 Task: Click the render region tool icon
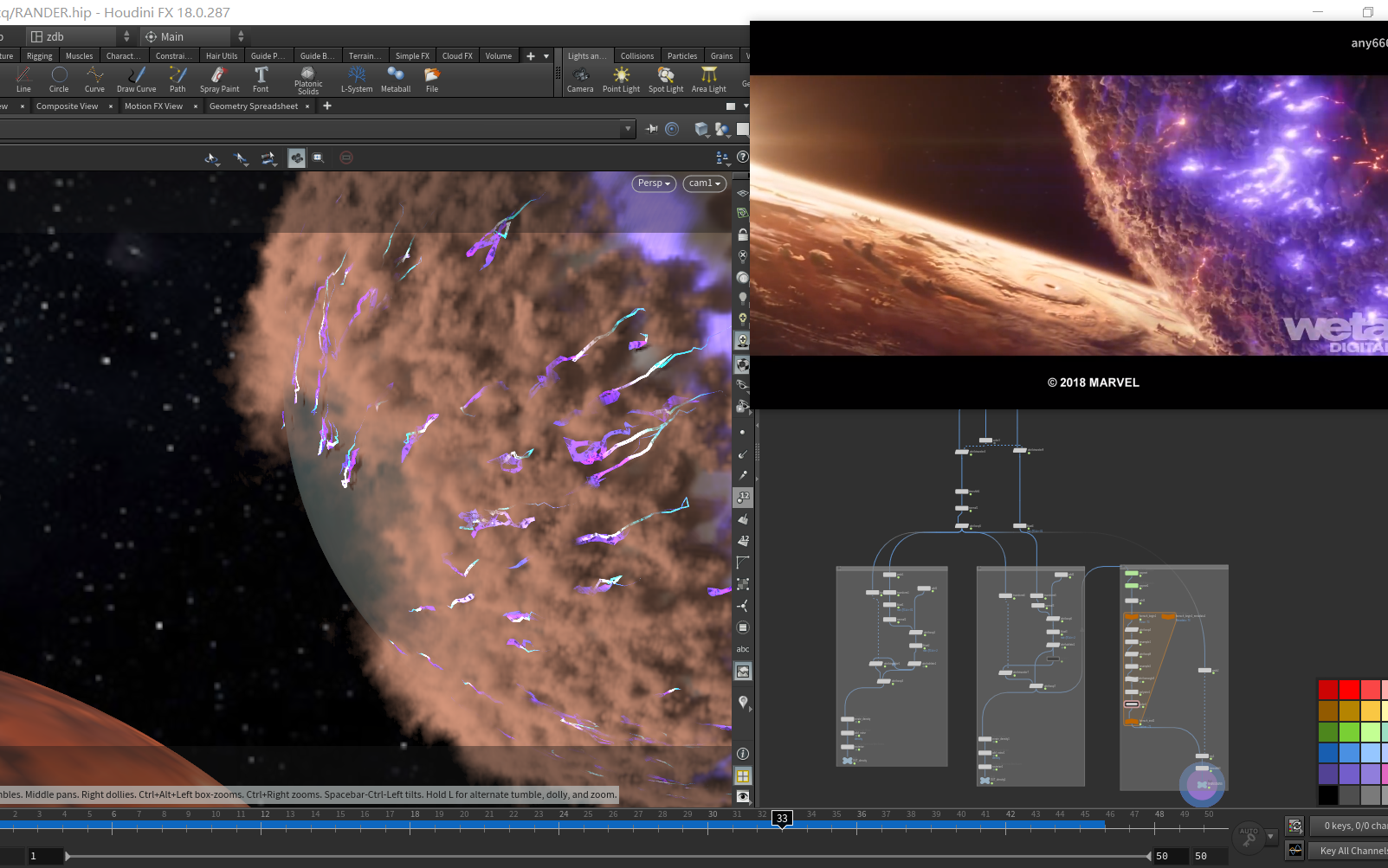pos(318,158)
